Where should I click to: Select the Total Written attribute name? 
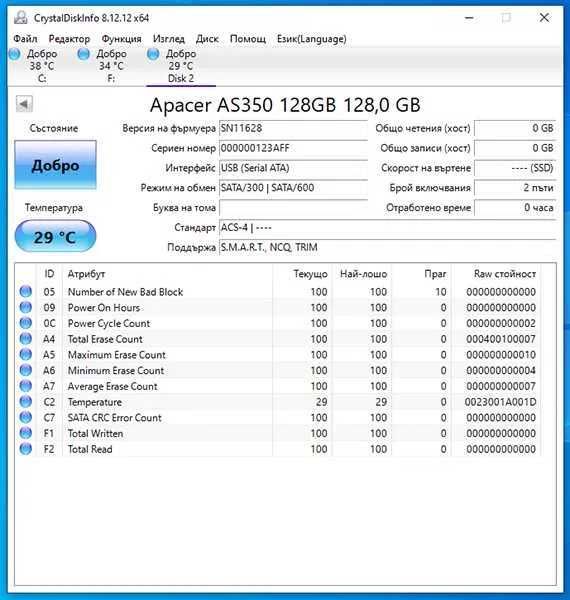tap(96, 434)
